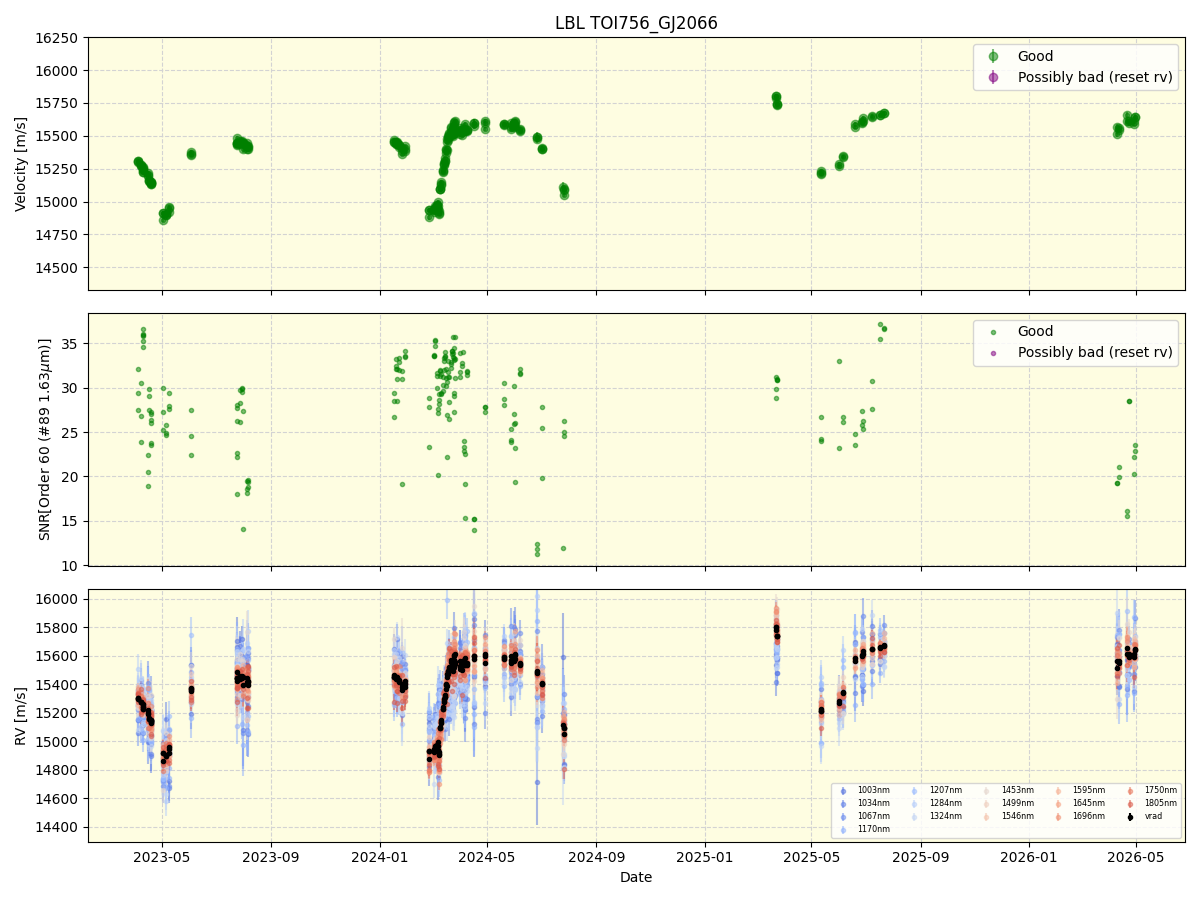This screenshot has height=900, width=1200.
Task: Click the 16250 velocity tick label
Action: click(57, 38)
